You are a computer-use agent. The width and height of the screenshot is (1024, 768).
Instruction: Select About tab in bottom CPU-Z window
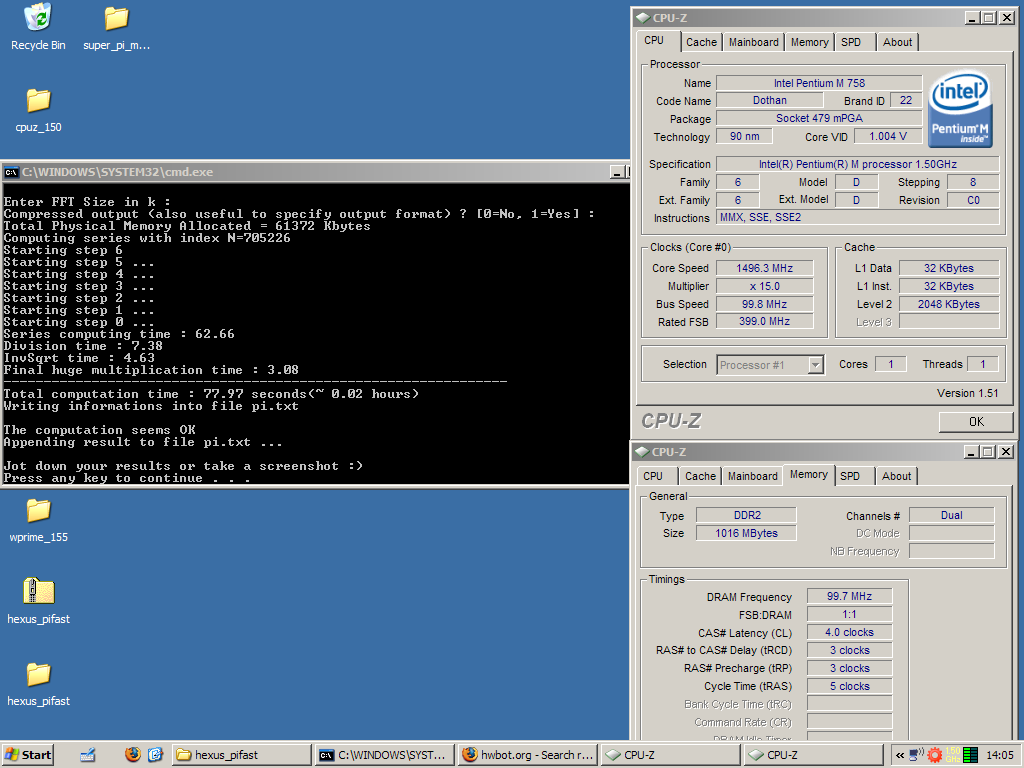tap(896, 477)
